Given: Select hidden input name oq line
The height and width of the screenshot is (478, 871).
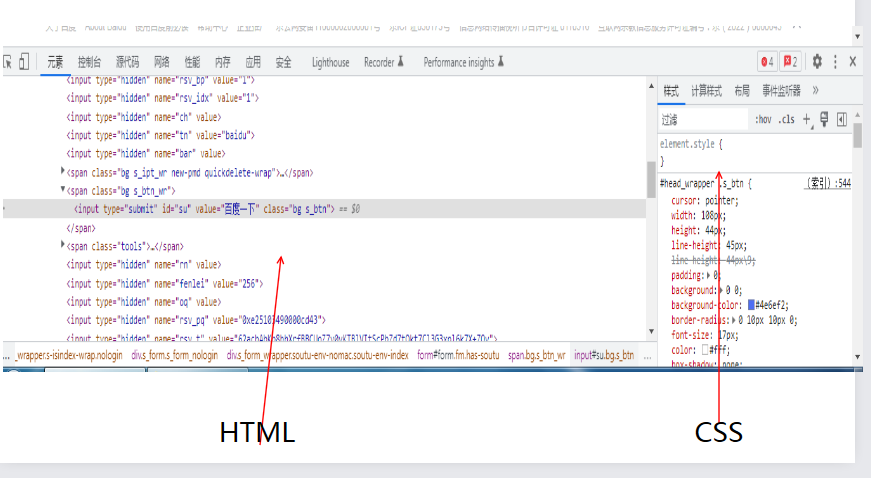Looking at the screenshot, I should click(x=143, y=302).
